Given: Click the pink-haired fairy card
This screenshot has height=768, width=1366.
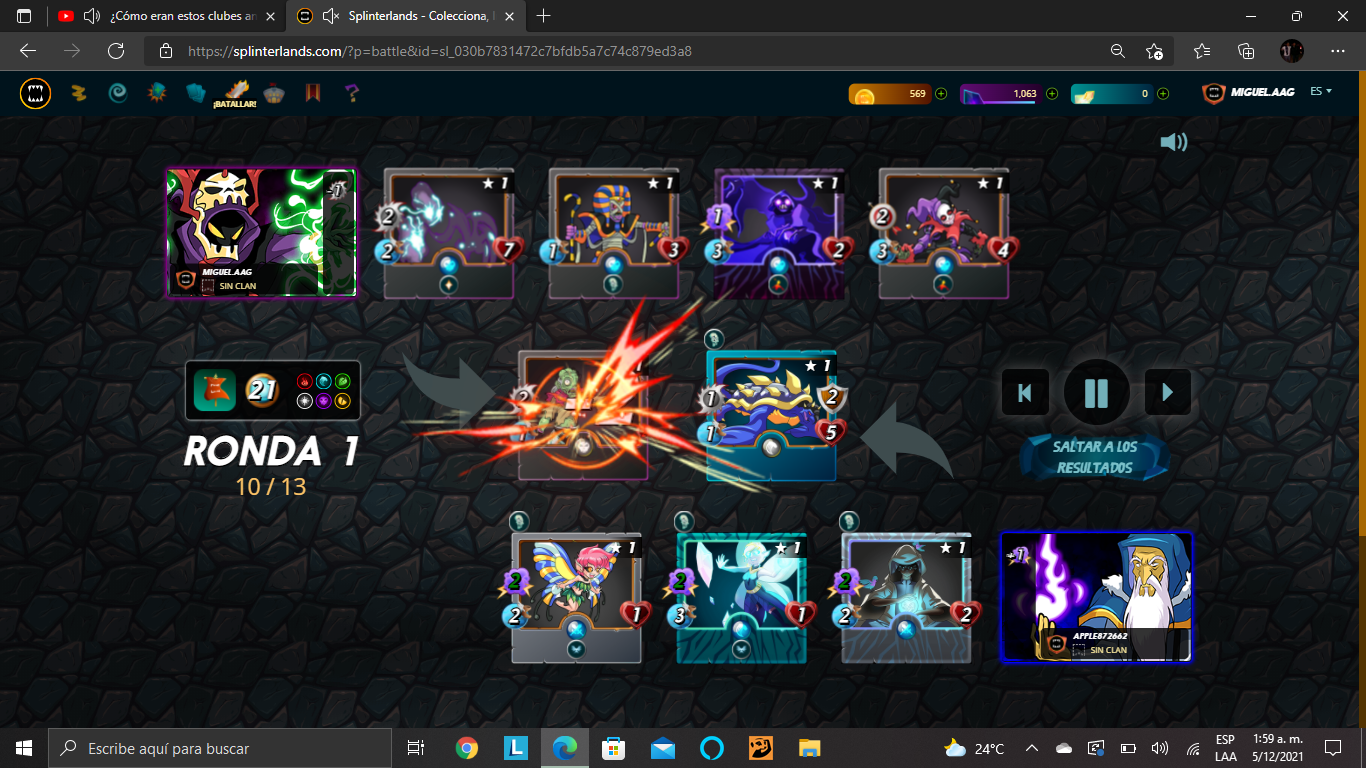Looking at the screenshot, I should tap(577, 597).
